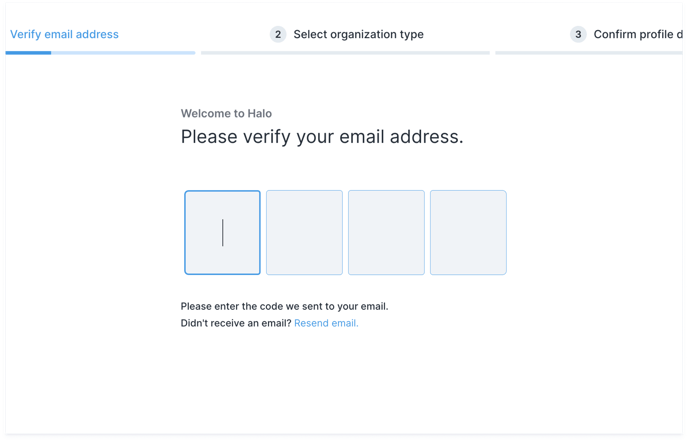Click the 'Please verify your email address' heading

322,136
